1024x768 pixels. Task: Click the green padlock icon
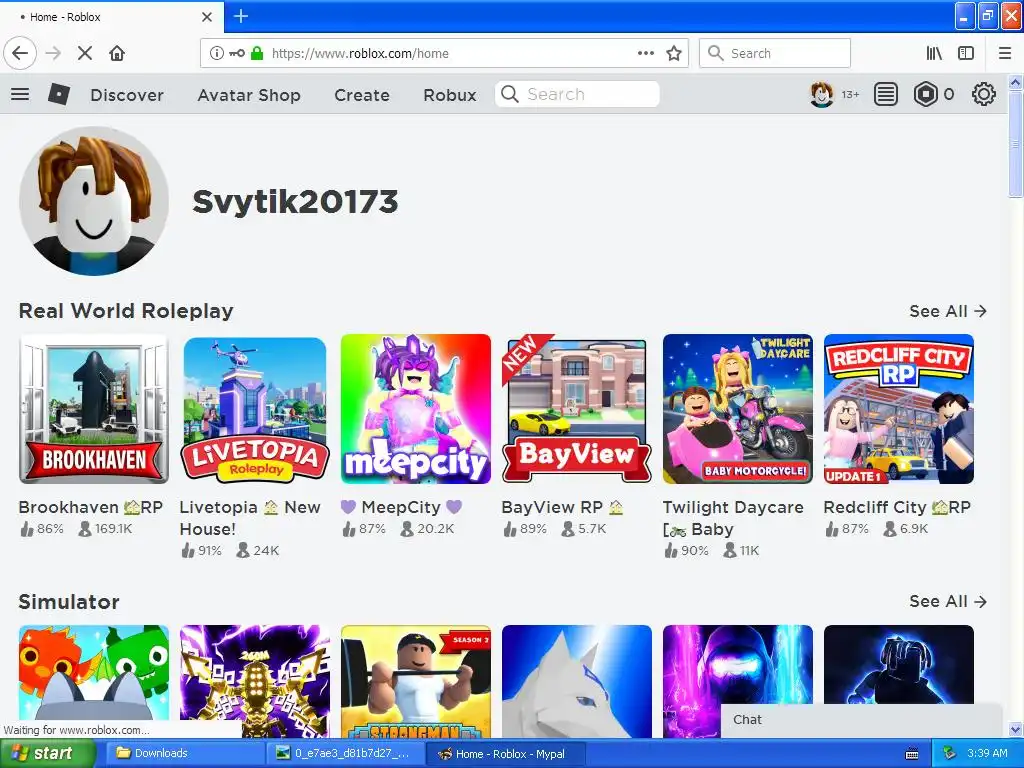[x=257, y=53]
